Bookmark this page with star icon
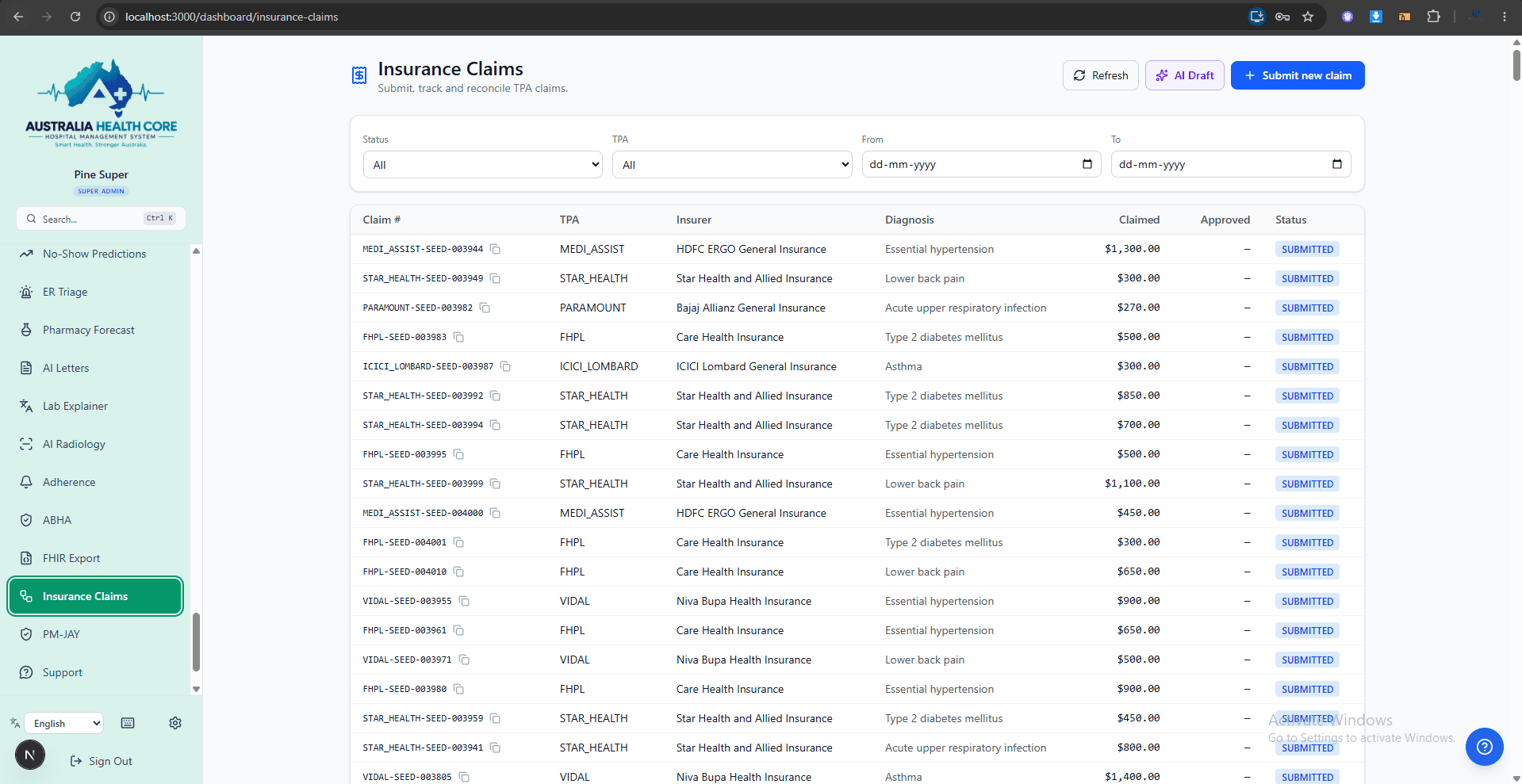The height and width of the screenshot is (784, 1522). pos(1308,17)
